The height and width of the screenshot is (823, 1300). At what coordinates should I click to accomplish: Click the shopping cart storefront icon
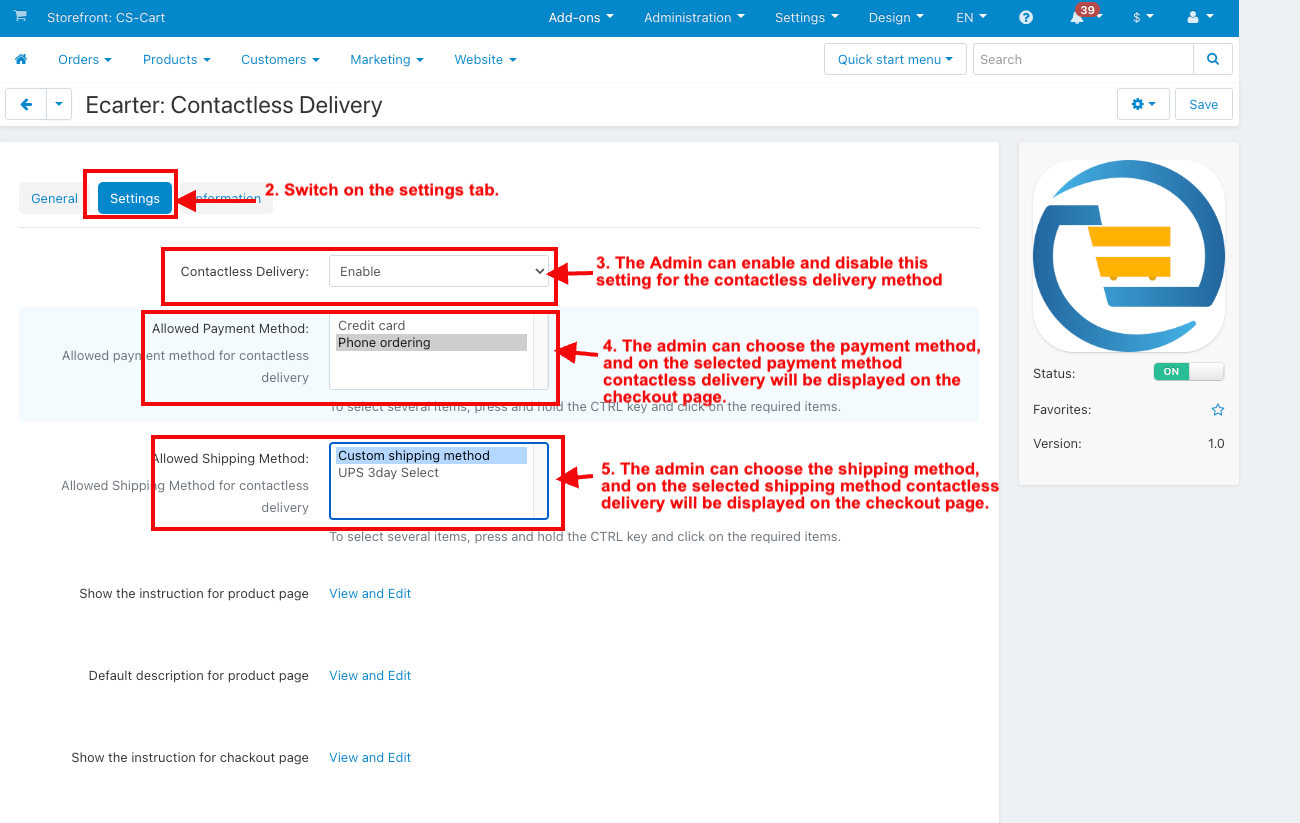point(20,17)
